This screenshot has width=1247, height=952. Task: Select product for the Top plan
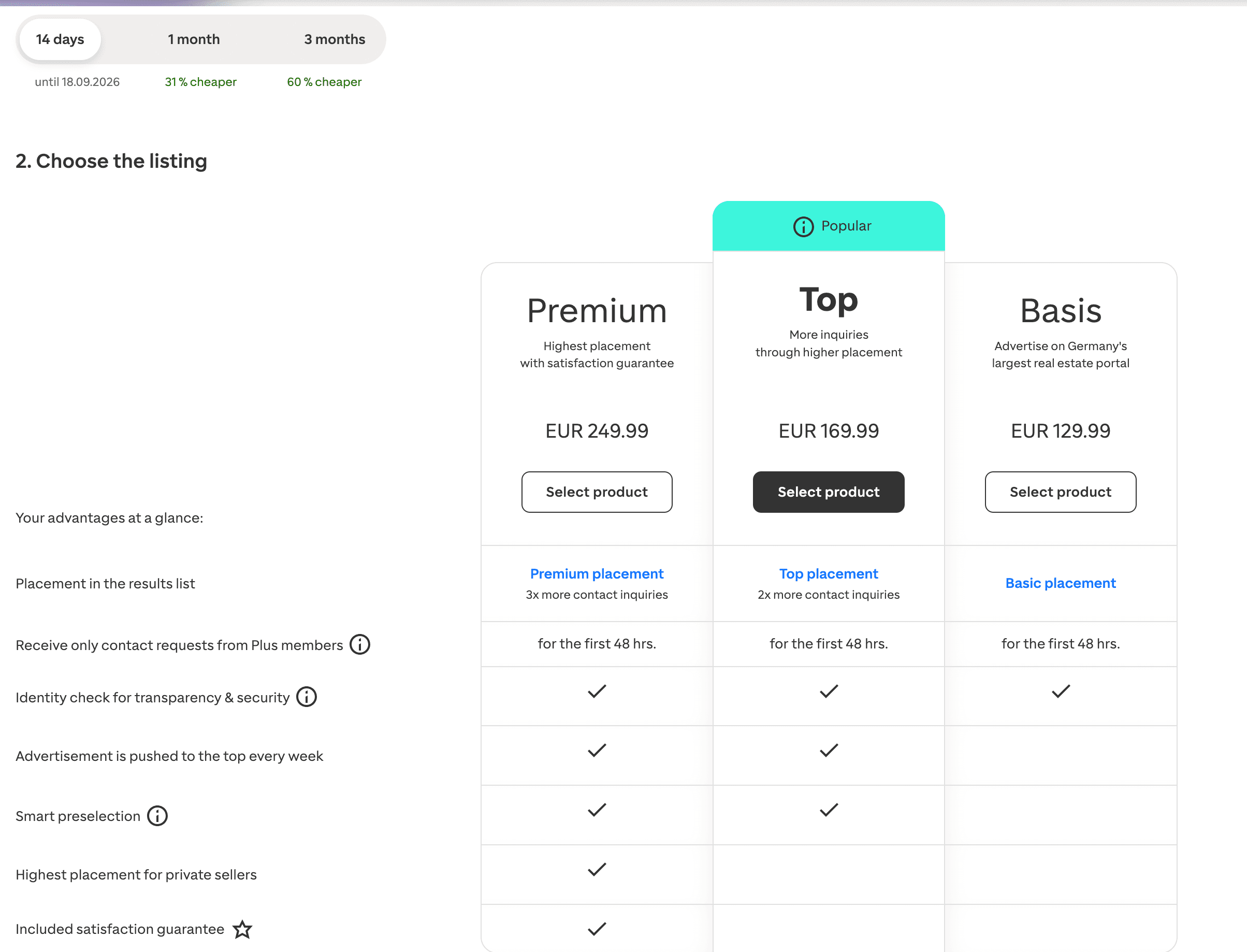tap(828, 492)
